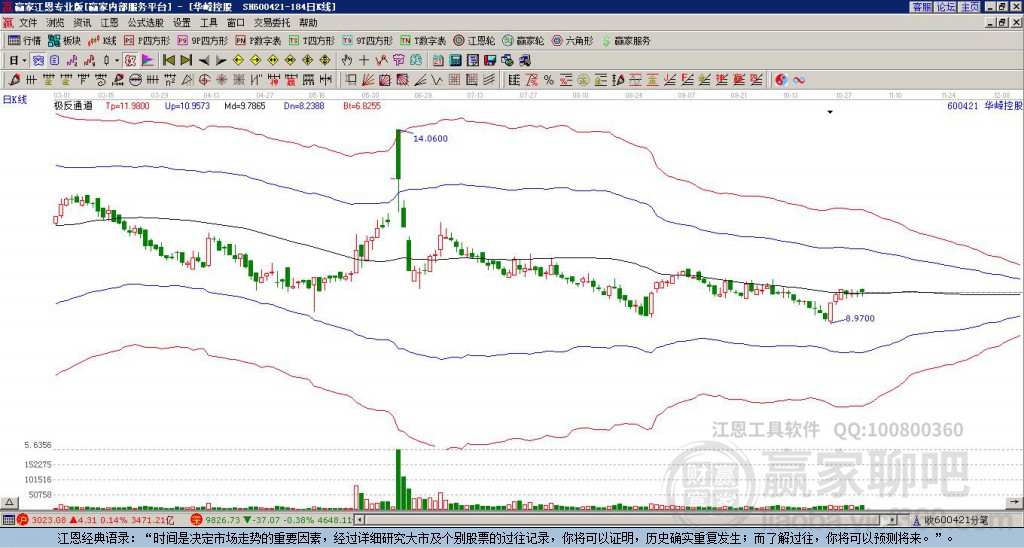Open the 江恩 menu
This screenshot has width=1024, height=548.
click(109, 23)
